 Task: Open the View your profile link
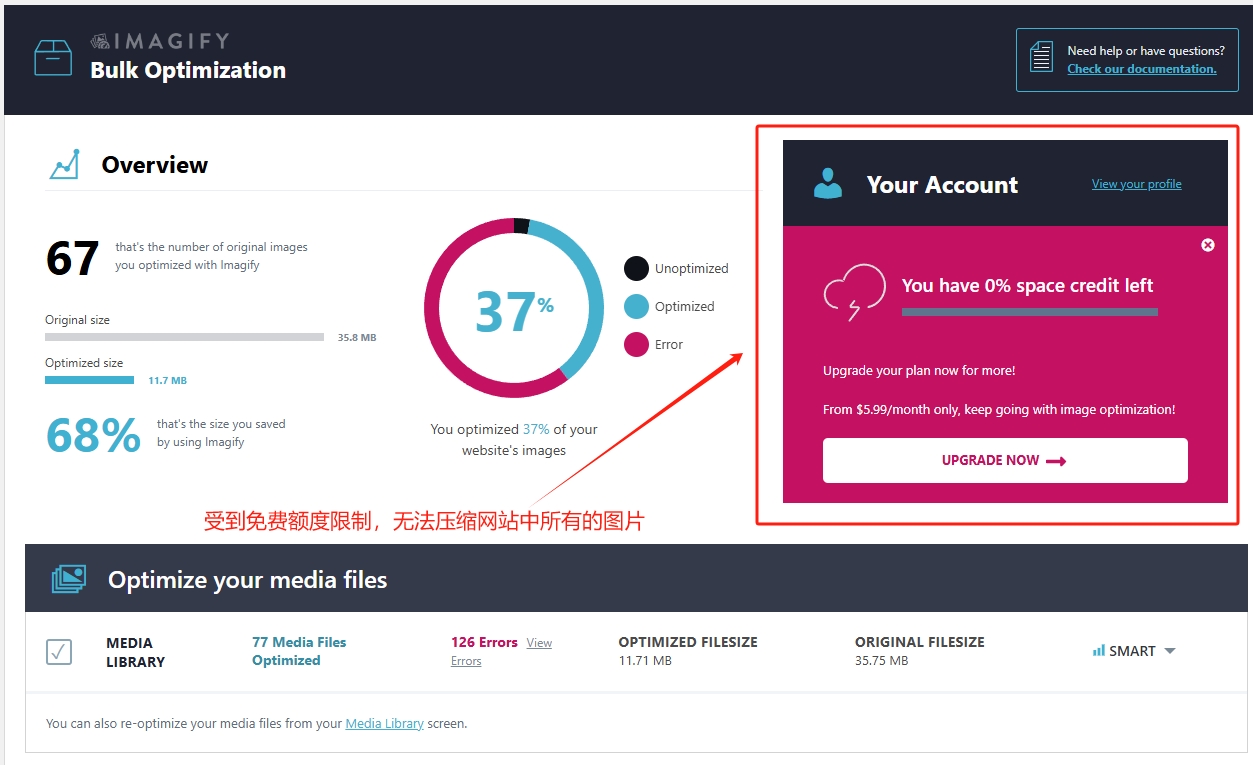click(1136, 184)
